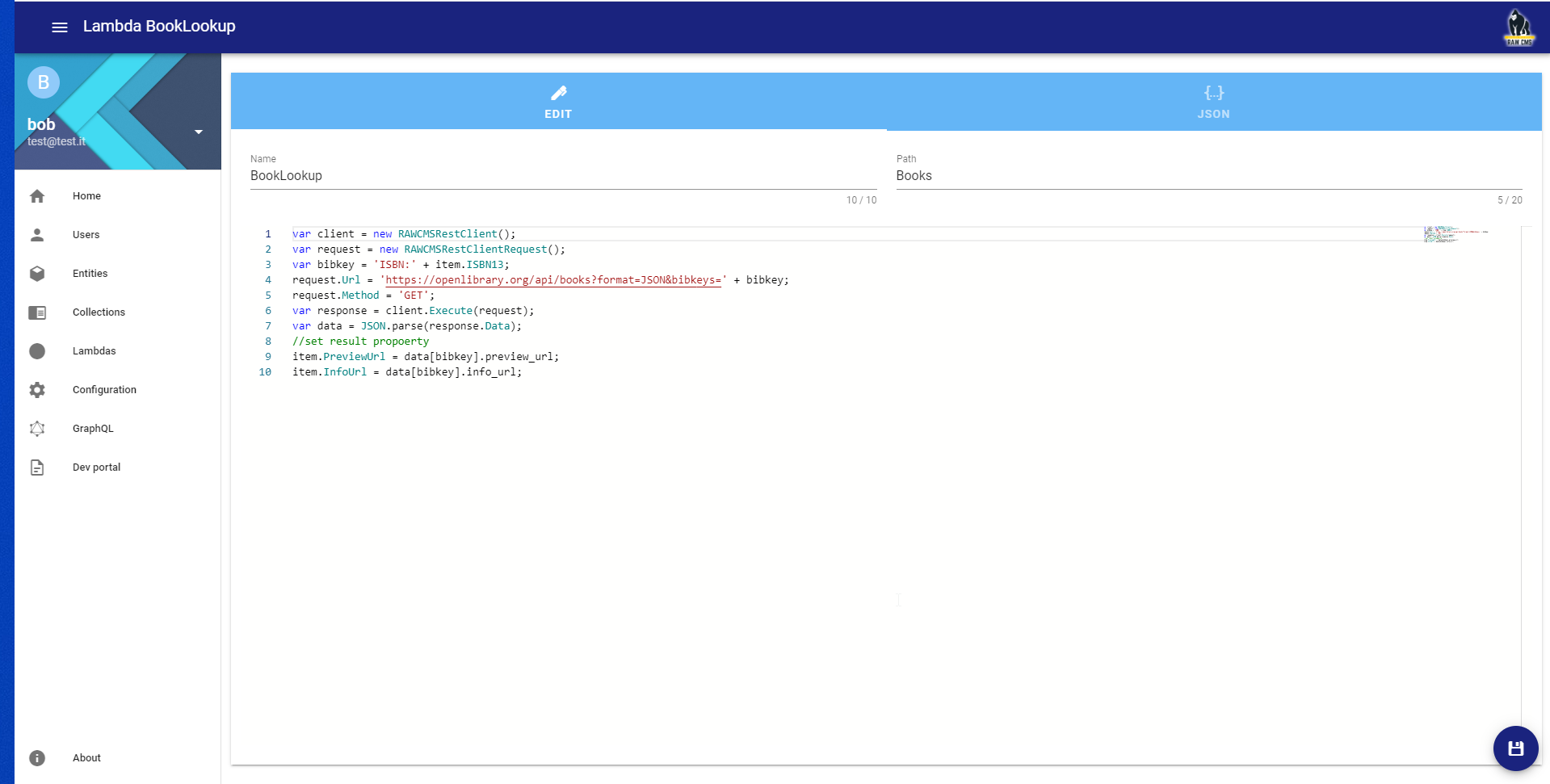Click the user avatar with letter B
The height and width of the screenshot is (784, 1550).
click(44, 82)
